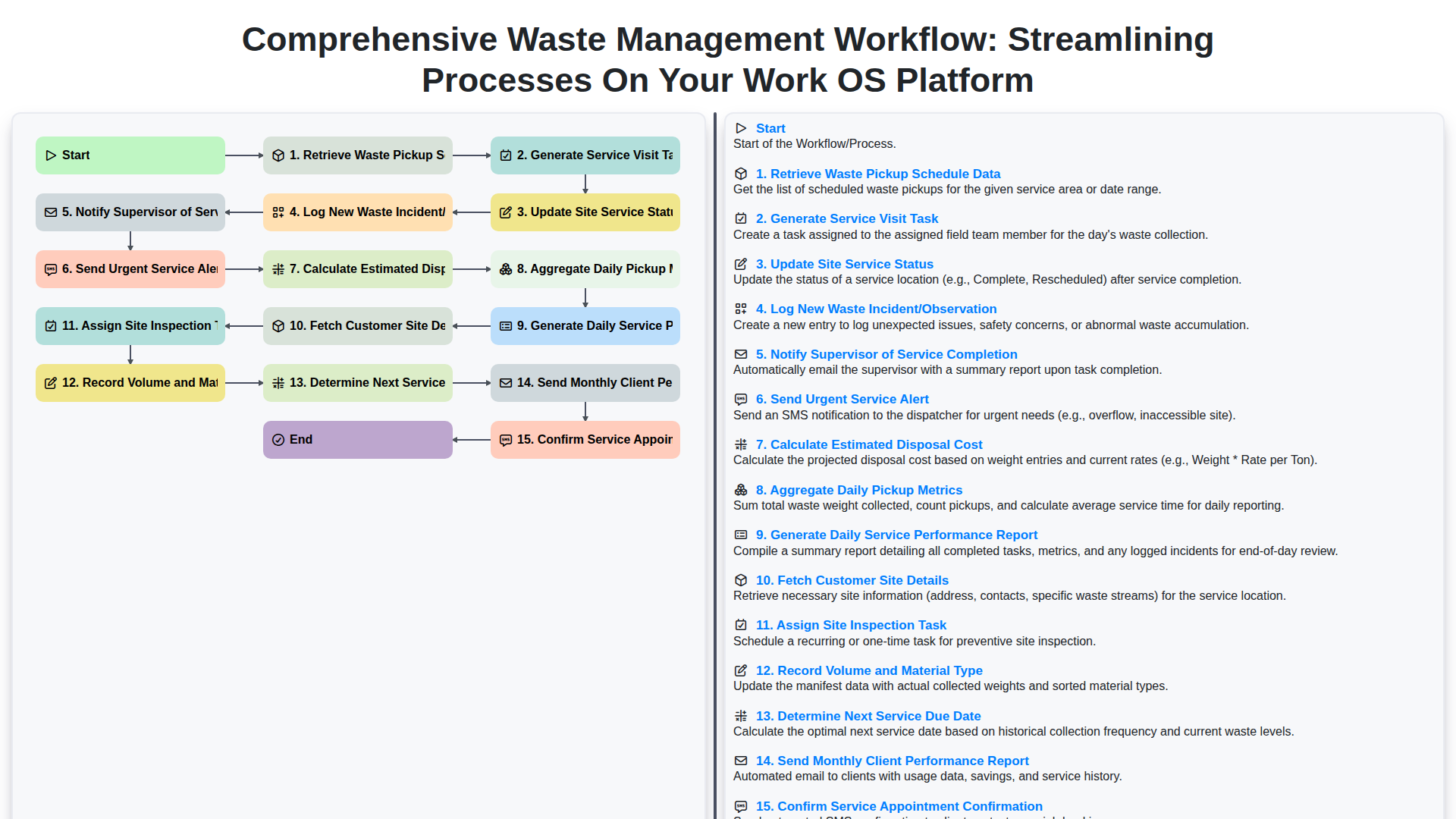Image resolution: width=1456 pixels, height=819 pixels.
Task: Click the grid icon on Log New Waste Incident node
Action: click(x=278, y=212)
